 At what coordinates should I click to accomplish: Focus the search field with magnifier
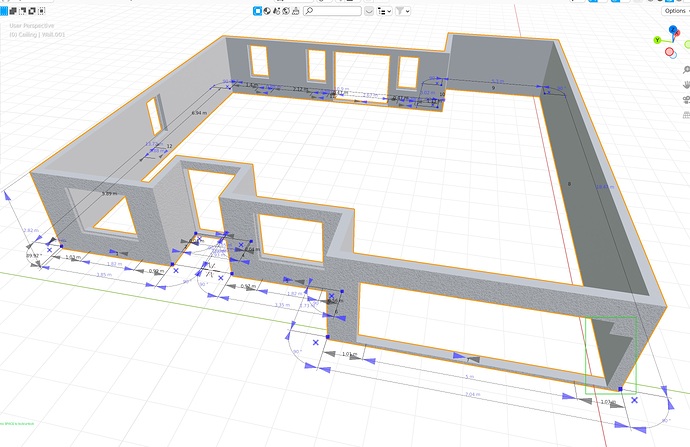coord(333,11)
